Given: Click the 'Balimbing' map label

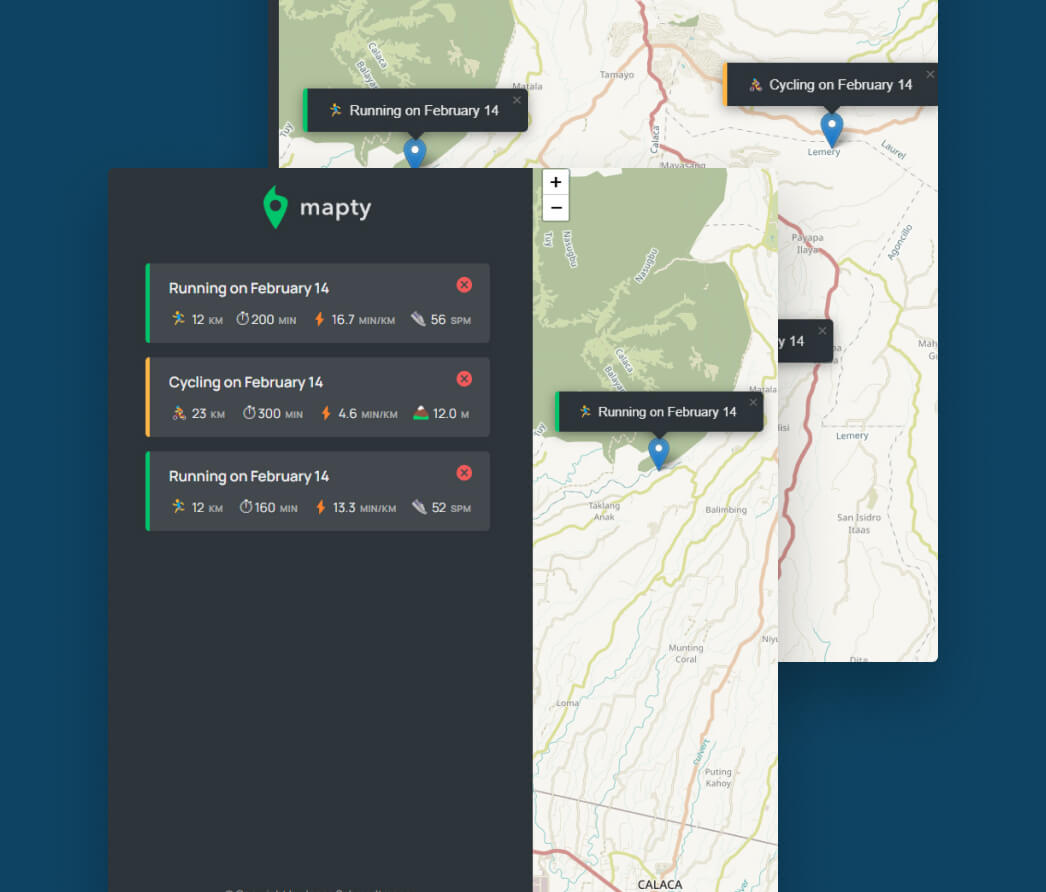Looking at the screenshot, I should pyautogui.click(x=726, y=510).
